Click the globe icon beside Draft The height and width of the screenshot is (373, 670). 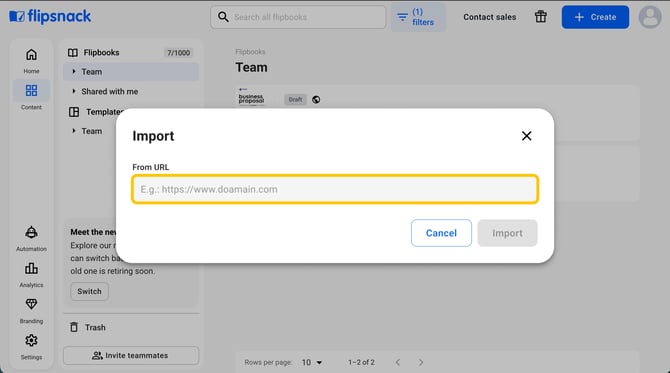316,100
